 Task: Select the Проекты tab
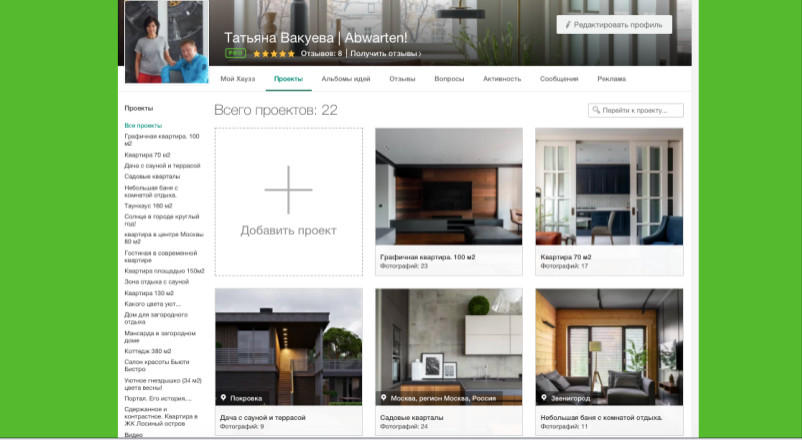click(288, 79)
